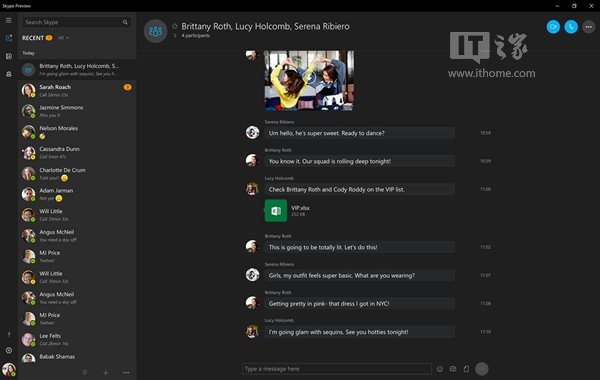Click Adam Jarman's avatar in the contact list

tap(28, 194)
